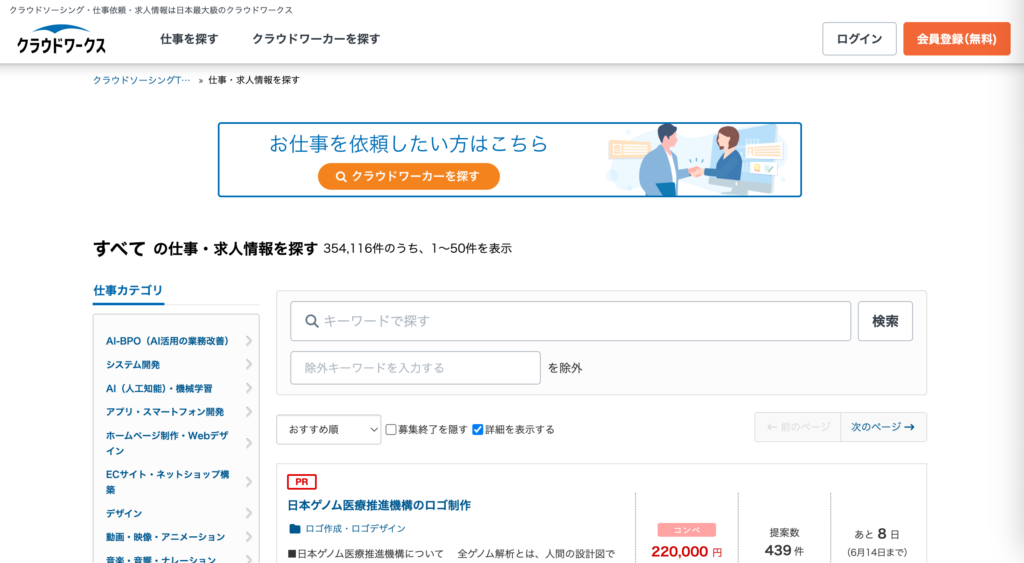Click クラウドソーシングT… breadcrumb link
Image resolution: width=1024 pixels, height=563 pixels.
pos(142,80)
